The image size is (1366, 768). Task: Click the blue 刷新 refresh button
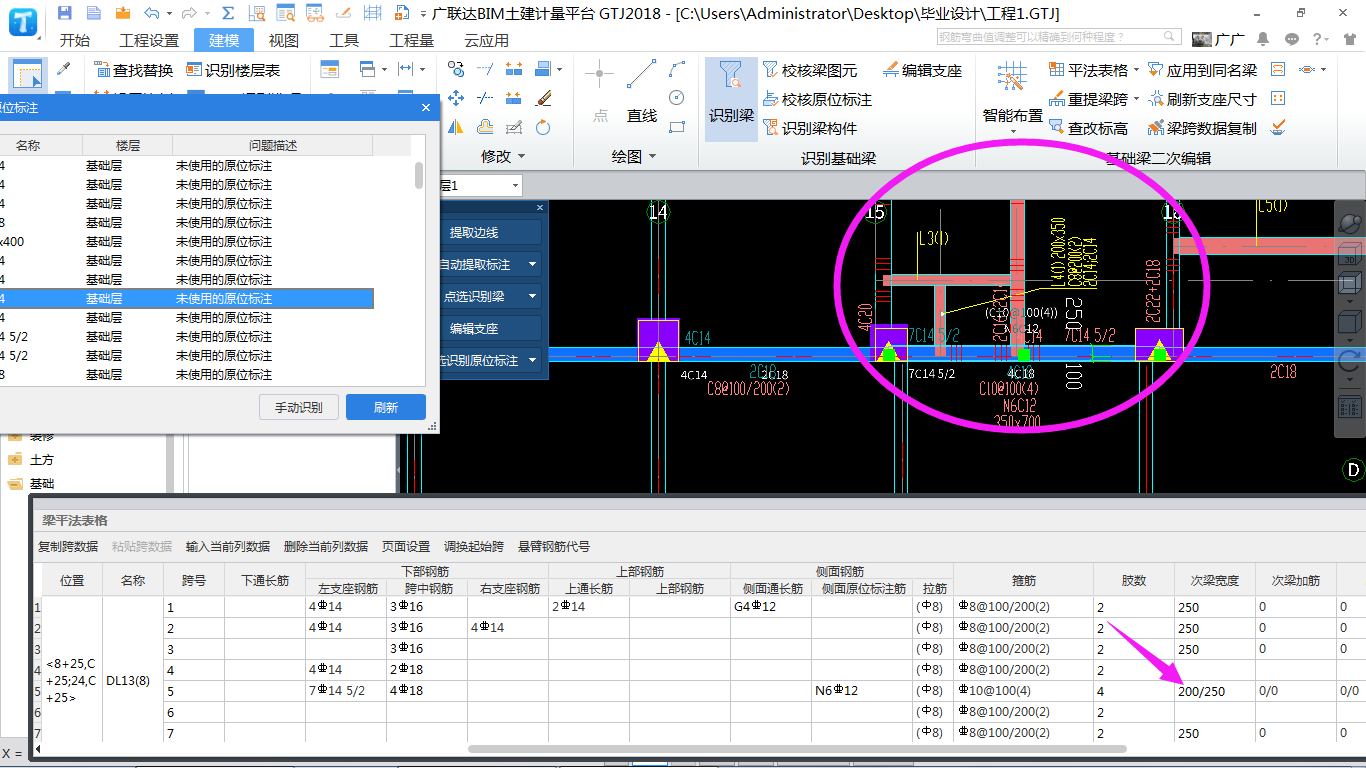pyautogui.click(x=386, y=407)
